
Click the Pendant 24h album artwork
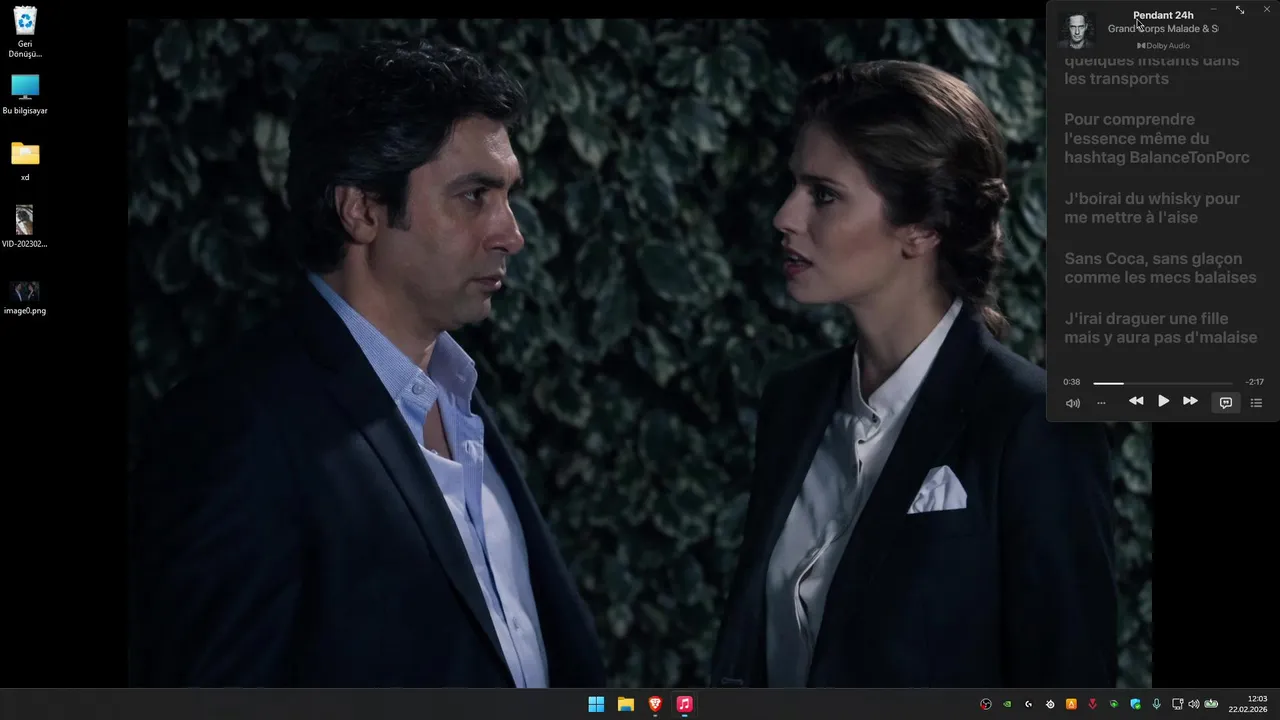tap(1076, 29)
